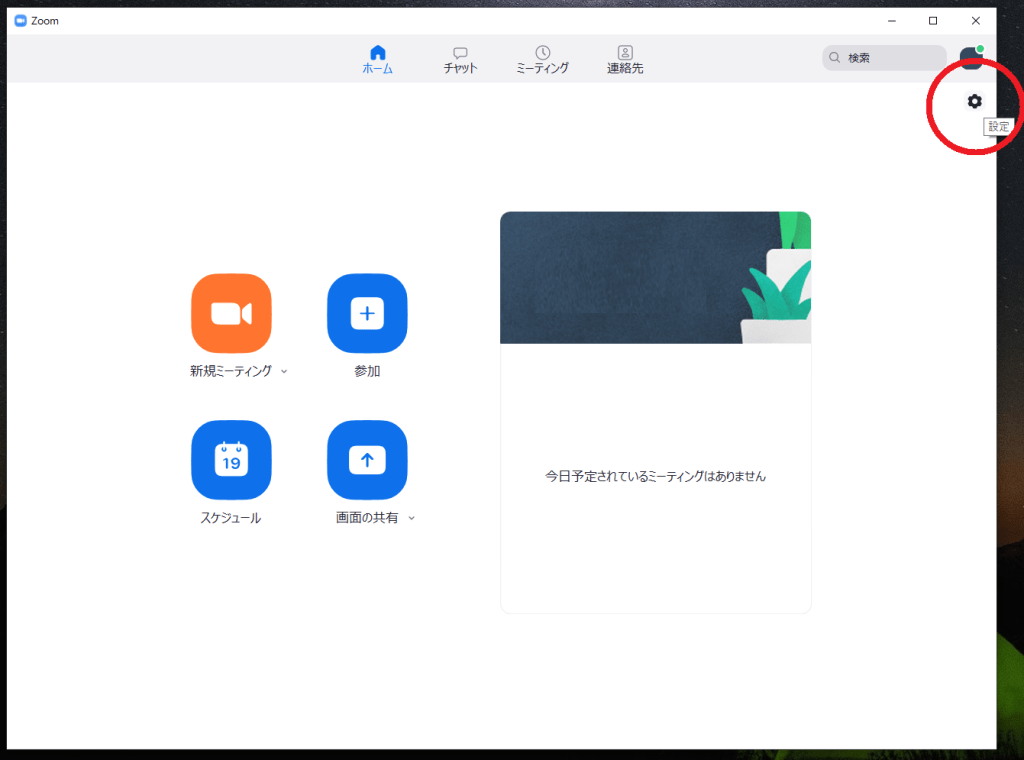Click the 今日予定されているミーティングはありません message
The height and width of the screenshot is (760, 1024).
click(x=655, y=476)
